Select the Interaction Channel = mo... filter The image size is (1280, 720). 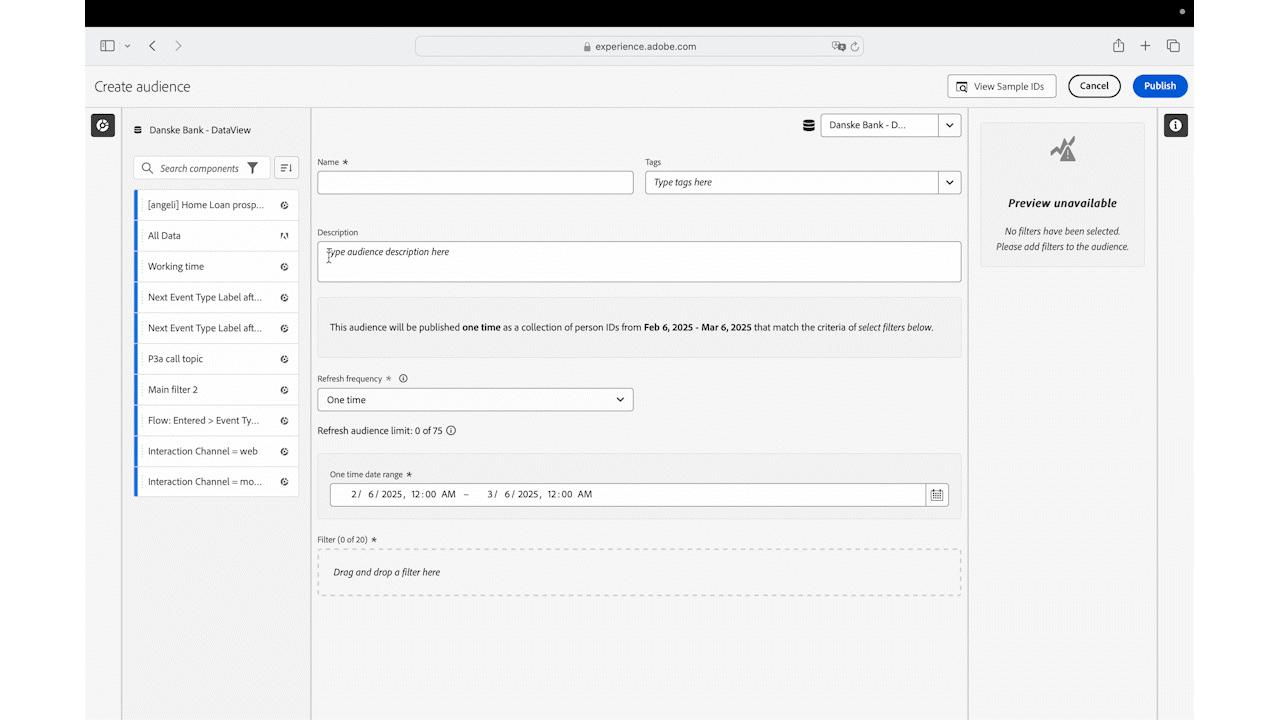(x=216, y=482)
